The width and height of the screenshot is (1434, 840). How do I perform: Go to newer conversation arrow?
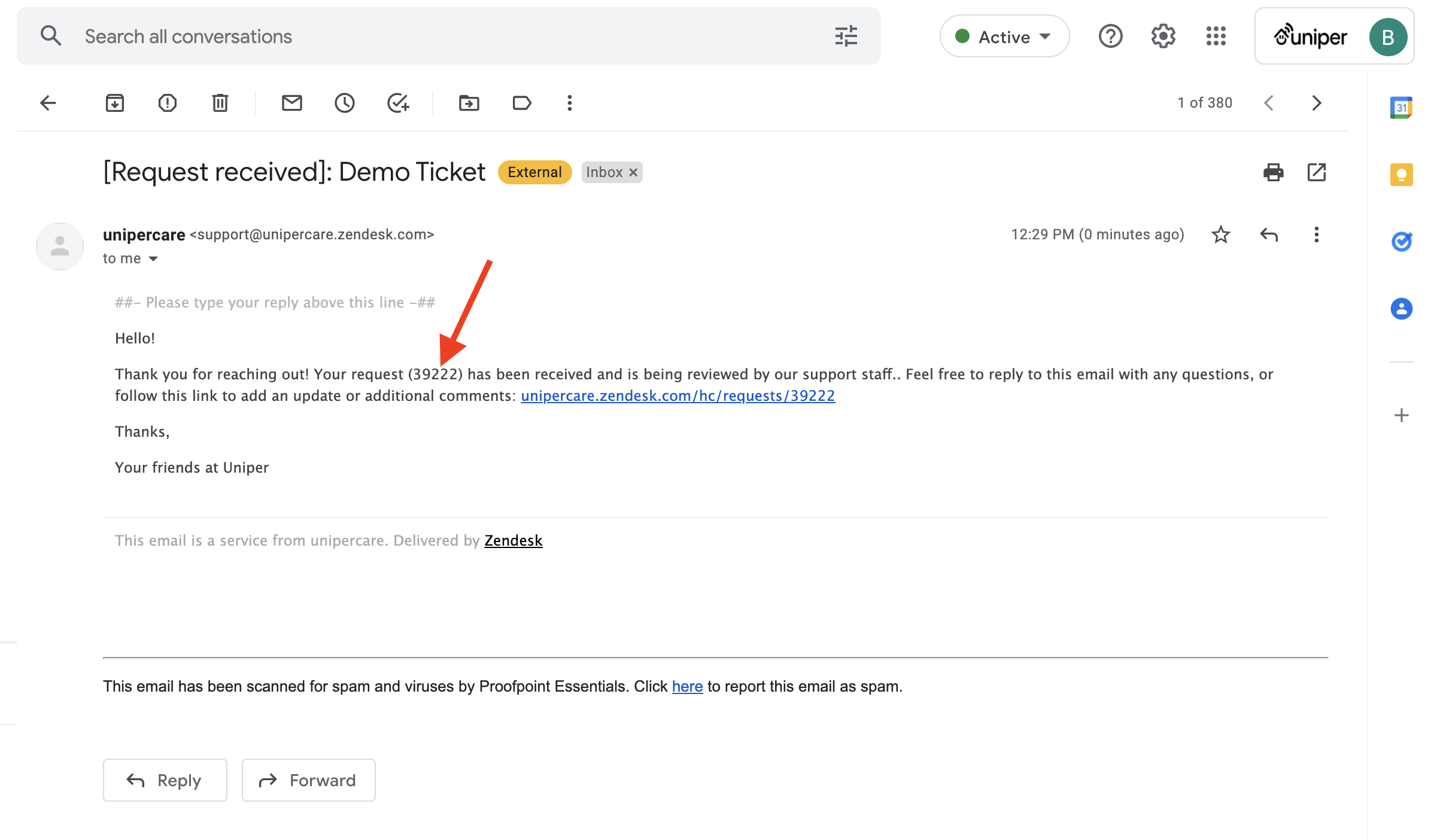coord(1268,103)
